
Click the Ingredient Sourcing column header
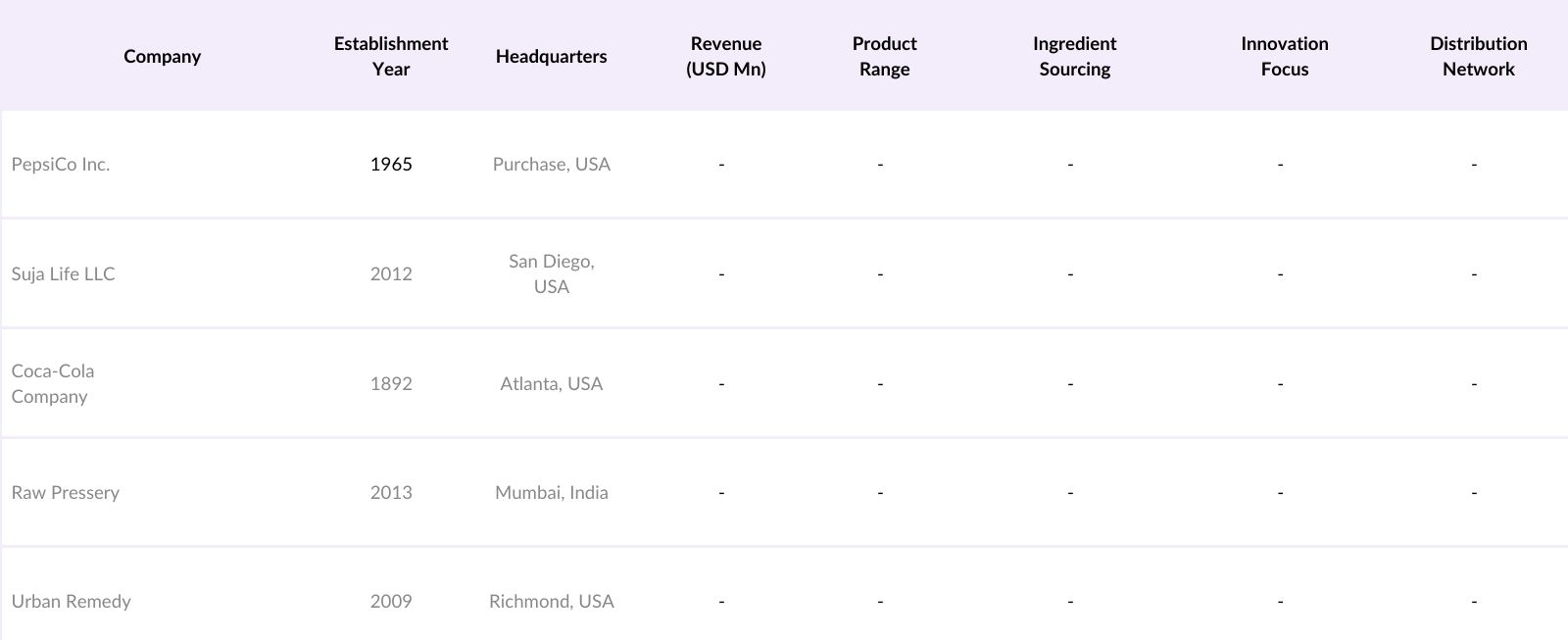click(x=1074, y=56)
